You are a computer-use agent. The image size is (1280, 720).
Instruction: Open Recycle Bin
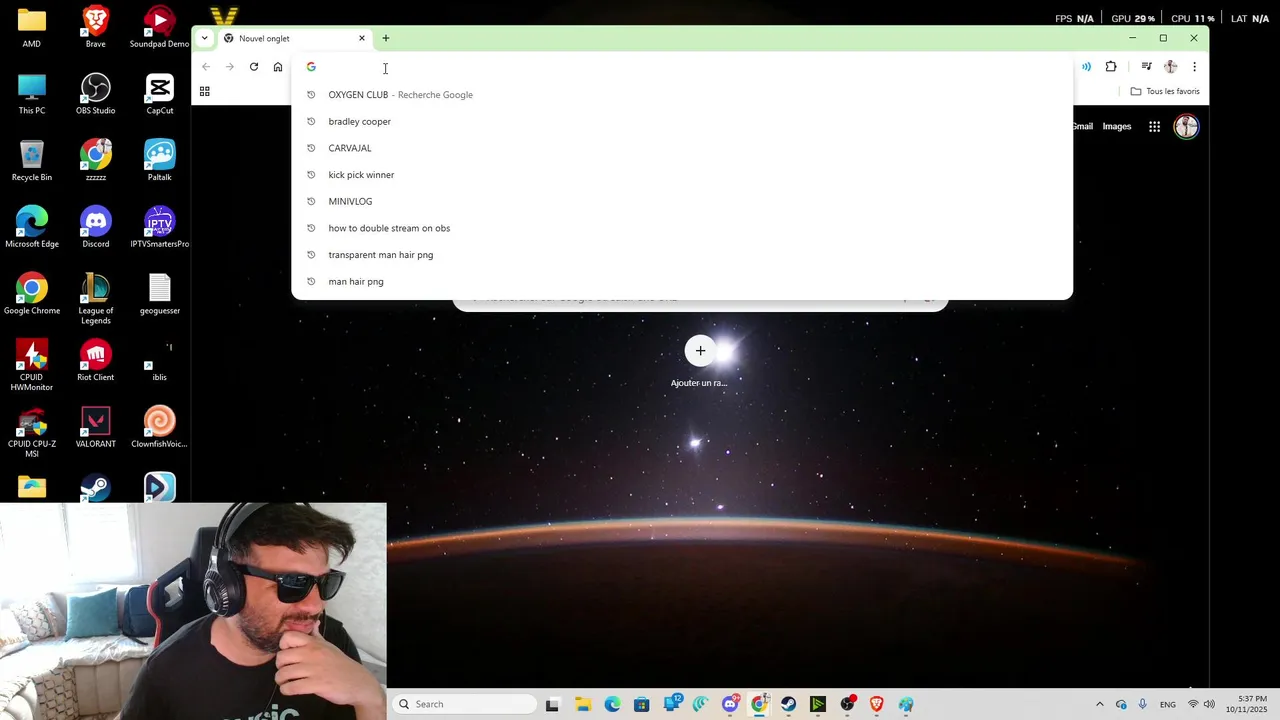point(32,161)
